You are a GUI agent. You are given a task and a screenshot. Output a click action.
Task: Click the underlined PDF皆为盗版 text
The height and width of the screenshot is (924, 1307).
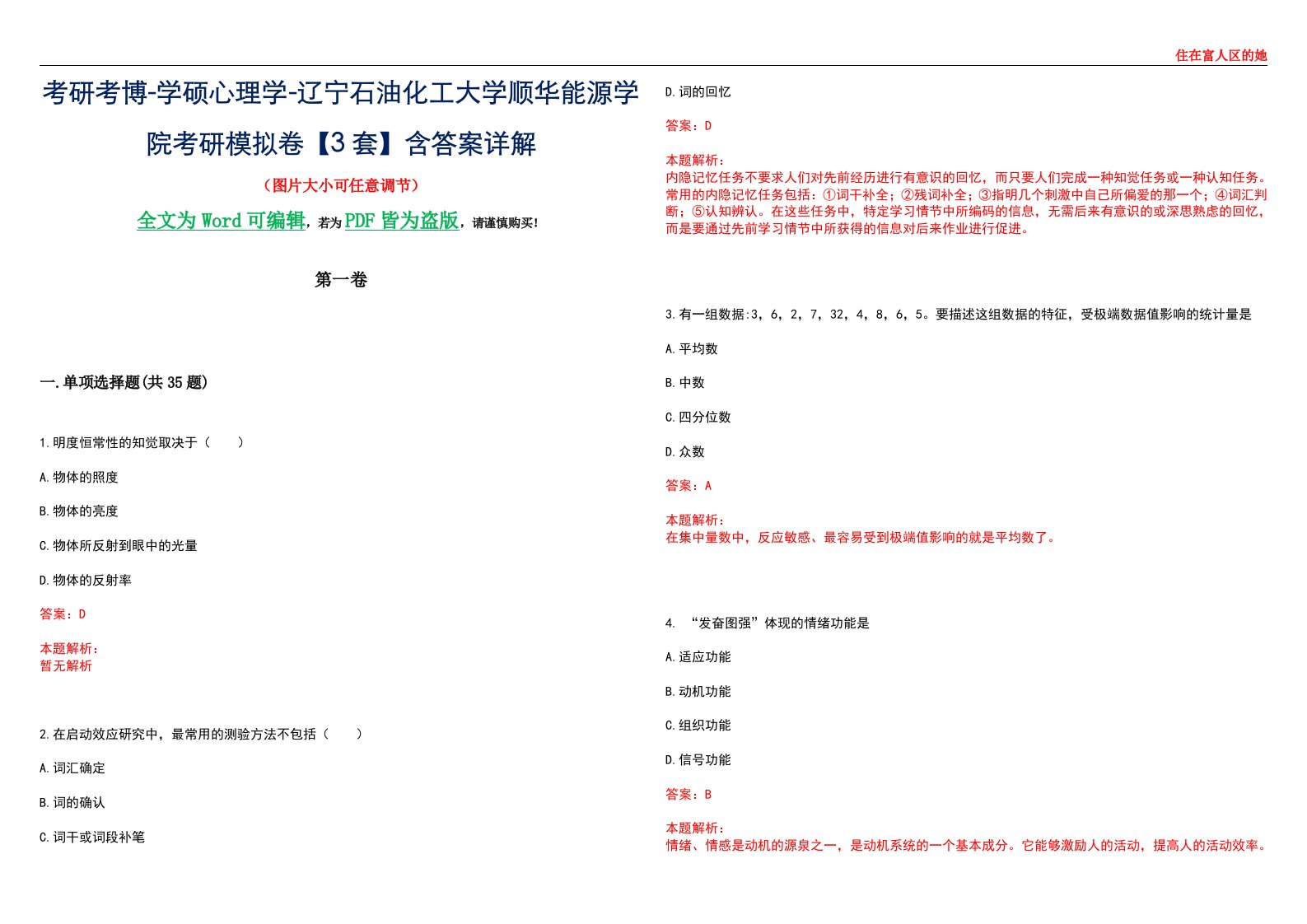401,221
